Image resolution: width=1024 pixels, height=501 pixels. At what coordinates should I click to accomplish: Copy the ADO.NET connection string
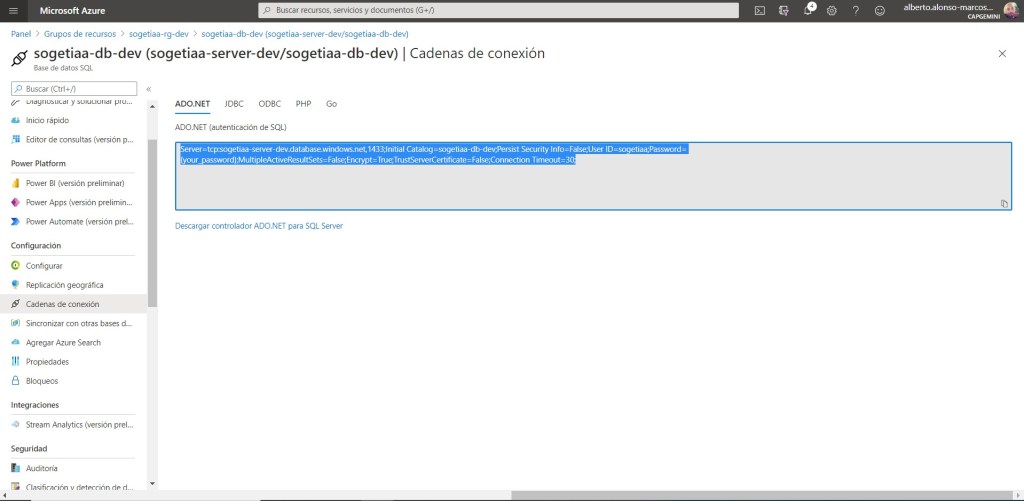pos(1004,204)
